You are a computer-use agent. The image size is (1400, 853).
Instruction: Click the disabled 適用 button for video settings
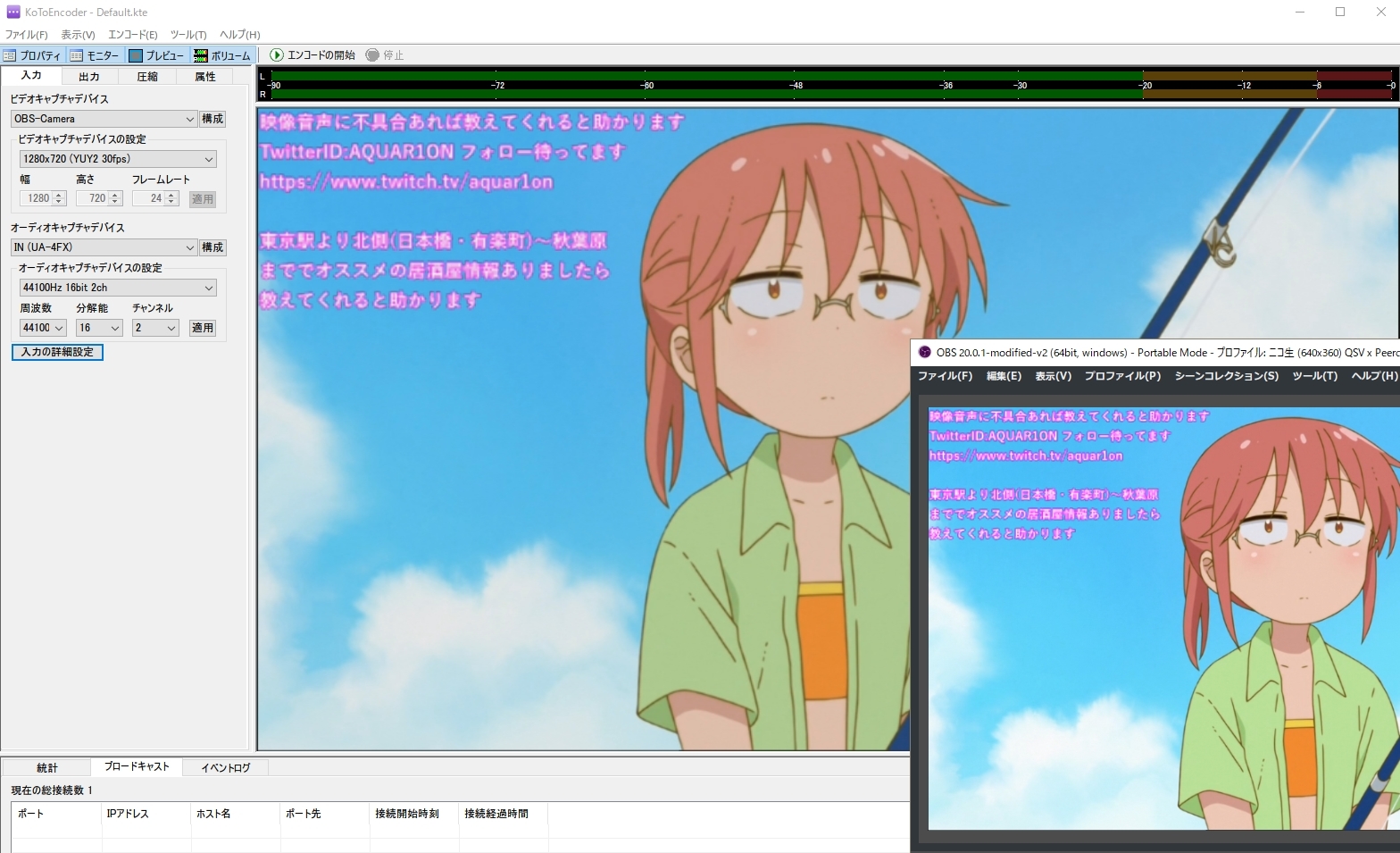203,199
